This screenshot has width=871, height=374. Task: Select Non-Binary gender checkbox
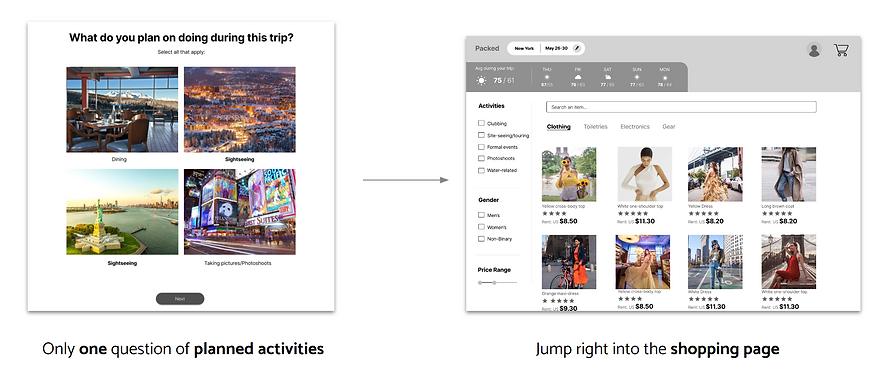[x=482, y=239]
